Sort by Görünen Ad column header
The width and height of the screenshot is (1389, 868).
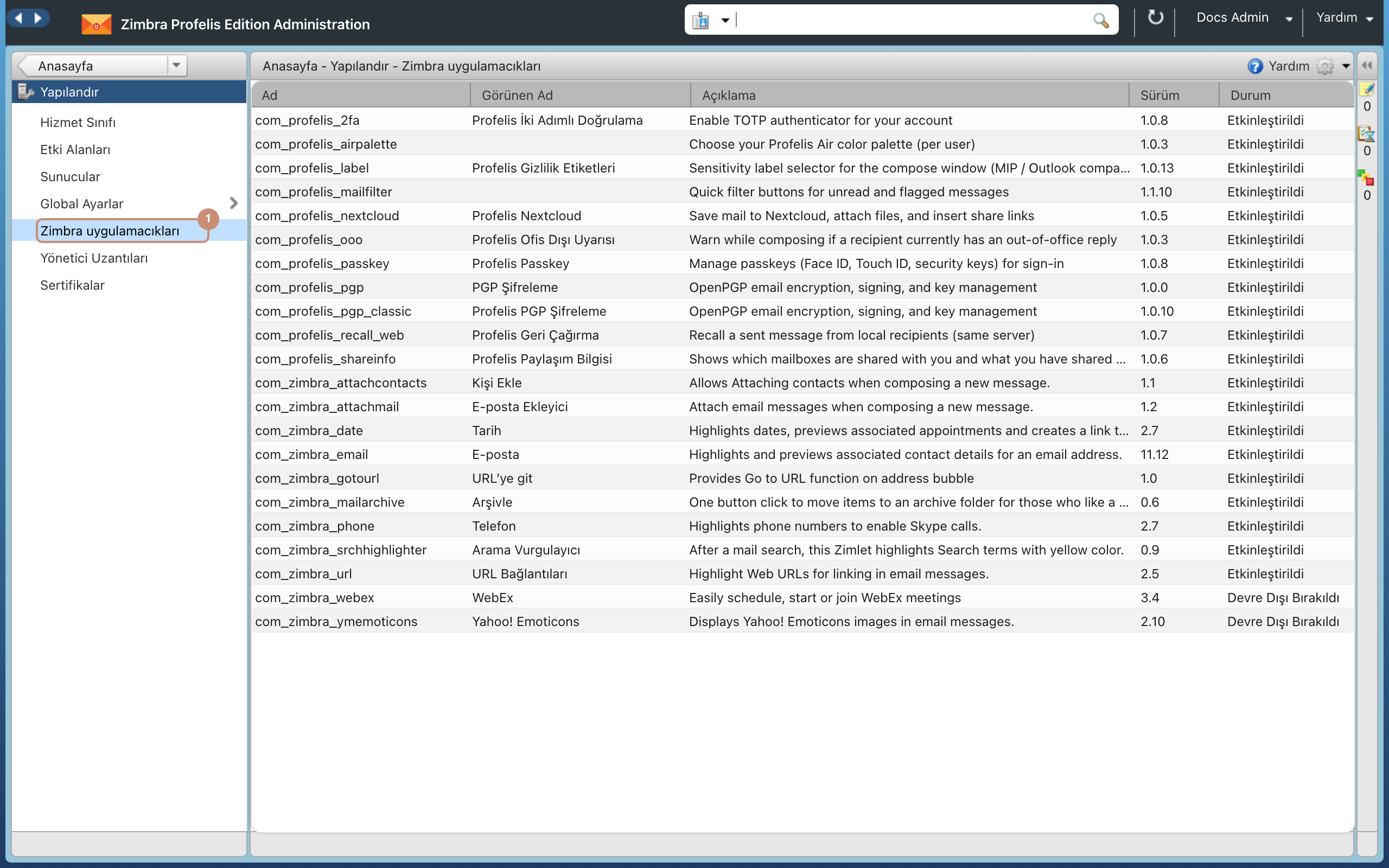(580, 95)
